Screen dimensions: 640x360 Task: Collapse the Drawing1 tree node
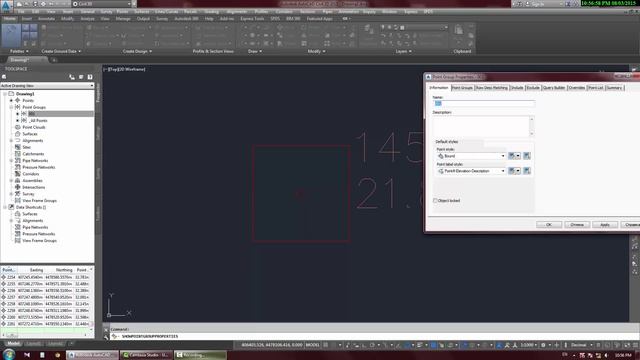[5, 94]
